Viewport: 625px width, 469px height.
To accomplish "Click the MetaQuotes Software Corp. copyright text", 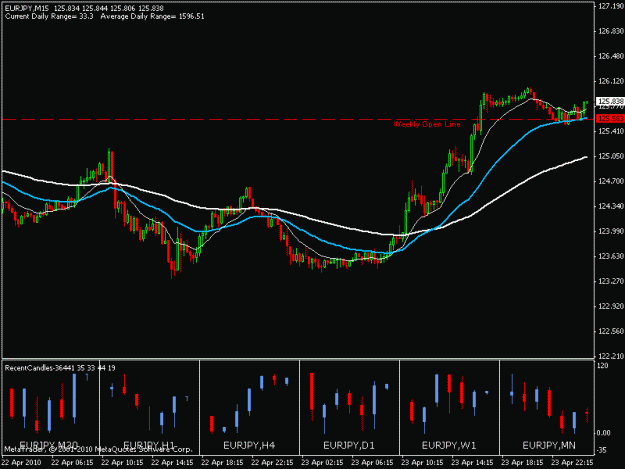I will [x=98, y=449].
